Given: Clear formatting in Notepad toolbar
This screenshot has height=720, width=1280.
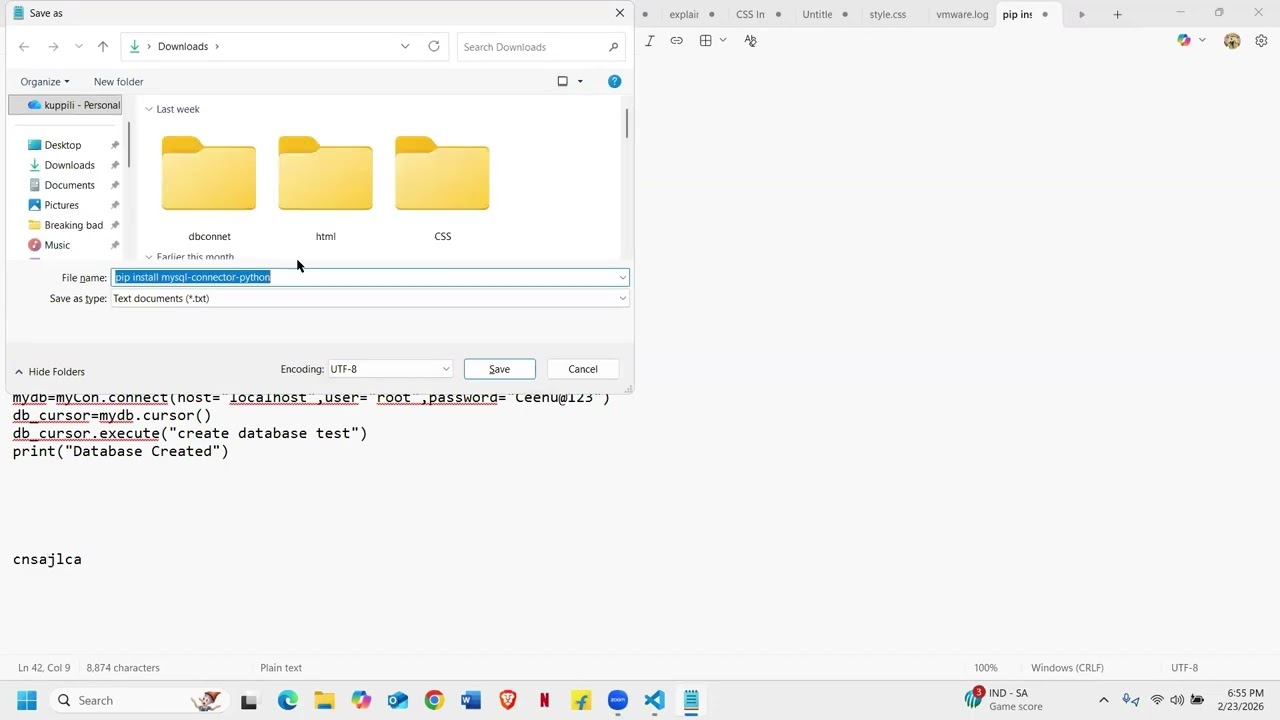Looking at the screenshot, I should (x=751, y=41).
